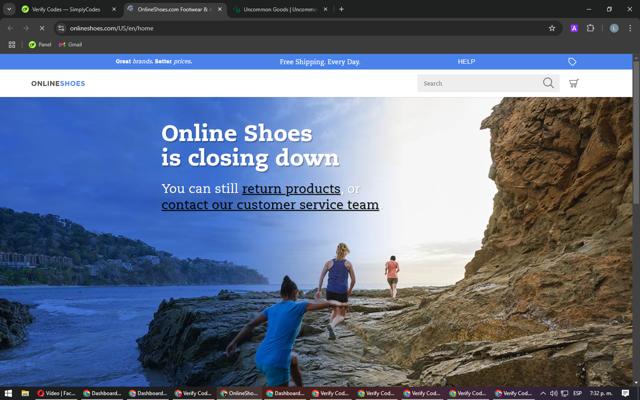This screenshot has width=640, height=400.
Task: Open the purple A extension
Action: click(574, 28)
